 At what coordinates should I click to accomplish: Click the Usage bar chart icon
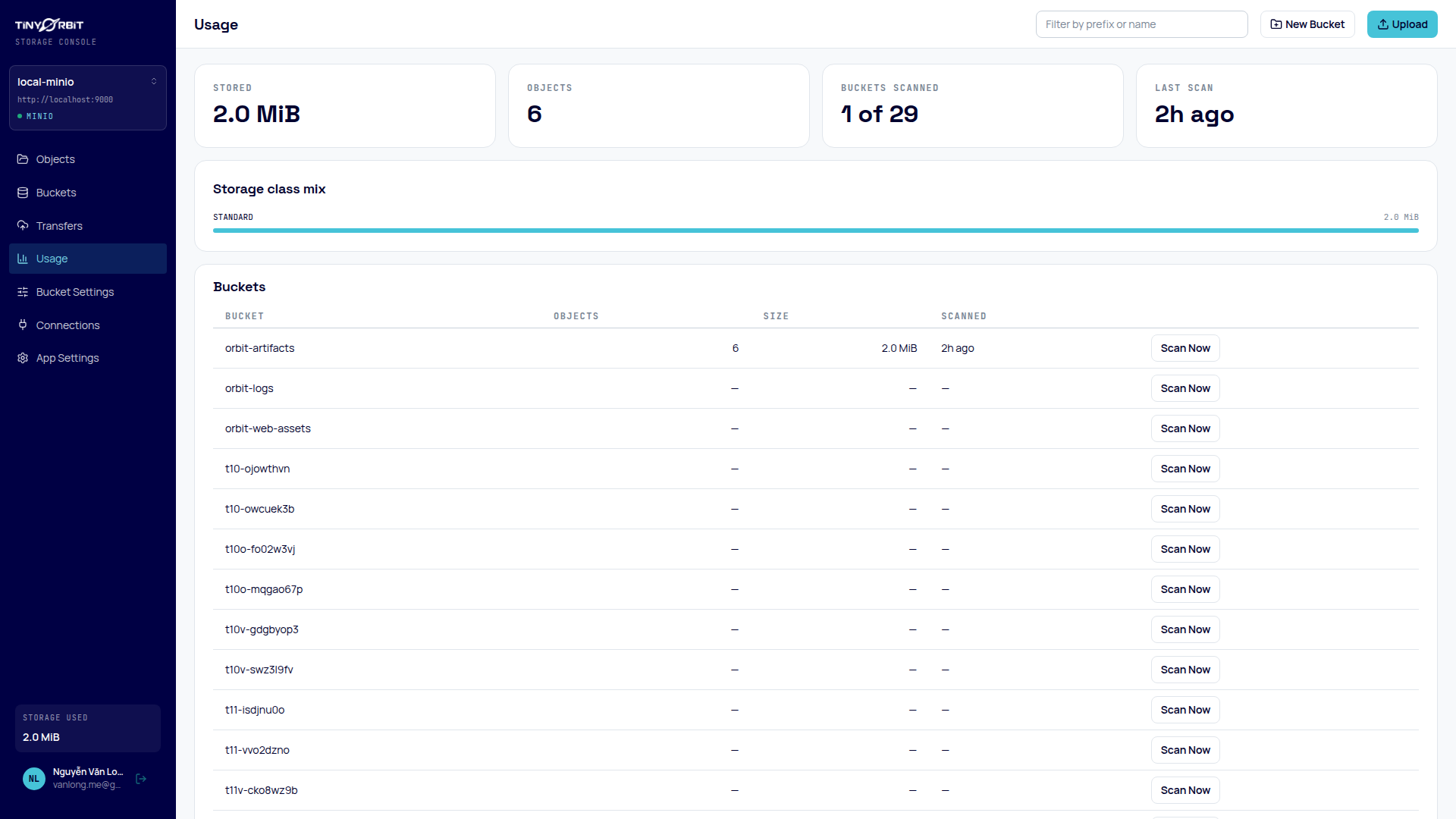click(x=23, y=259)
